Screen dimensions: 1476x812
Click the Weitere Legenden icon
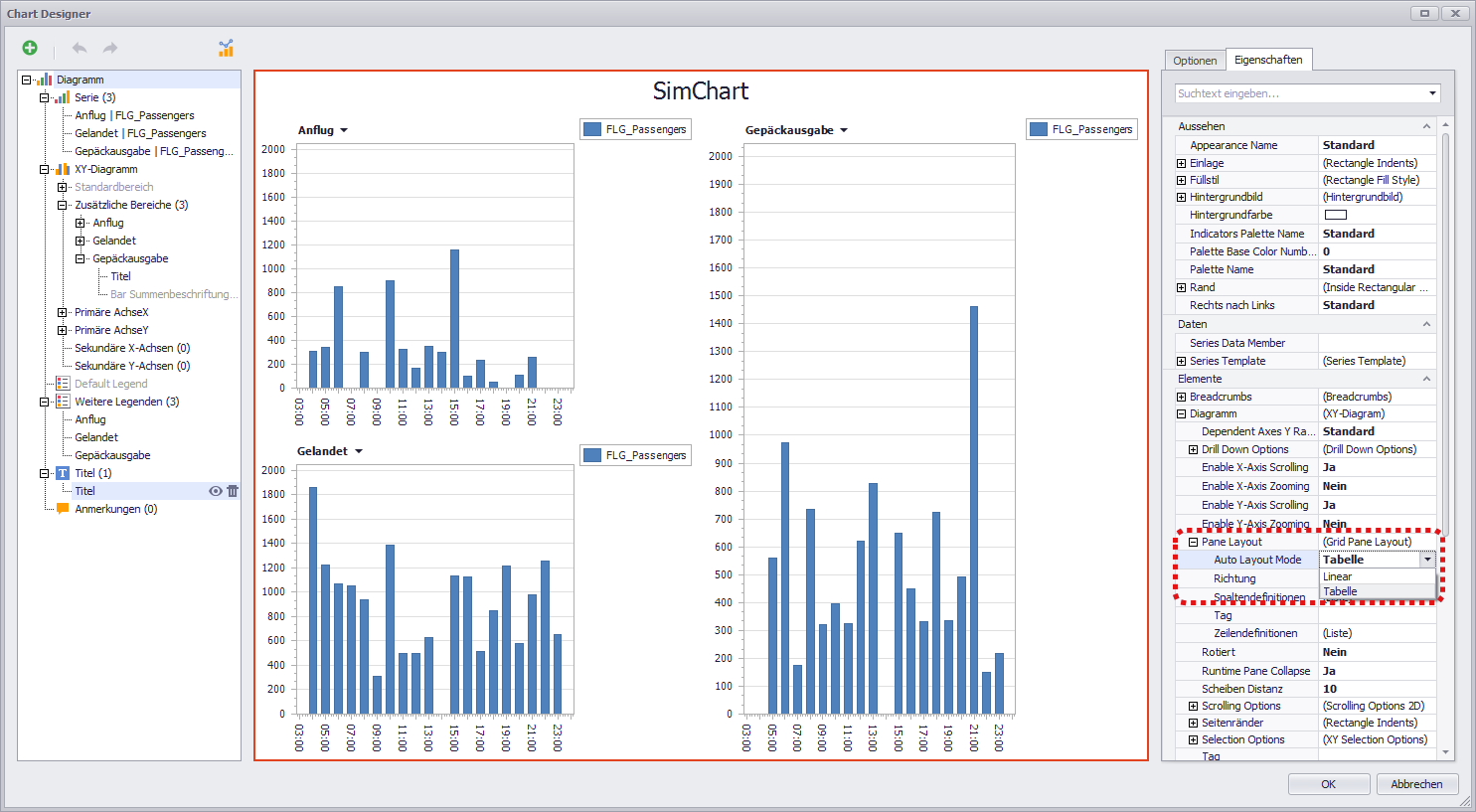point(63,402)
